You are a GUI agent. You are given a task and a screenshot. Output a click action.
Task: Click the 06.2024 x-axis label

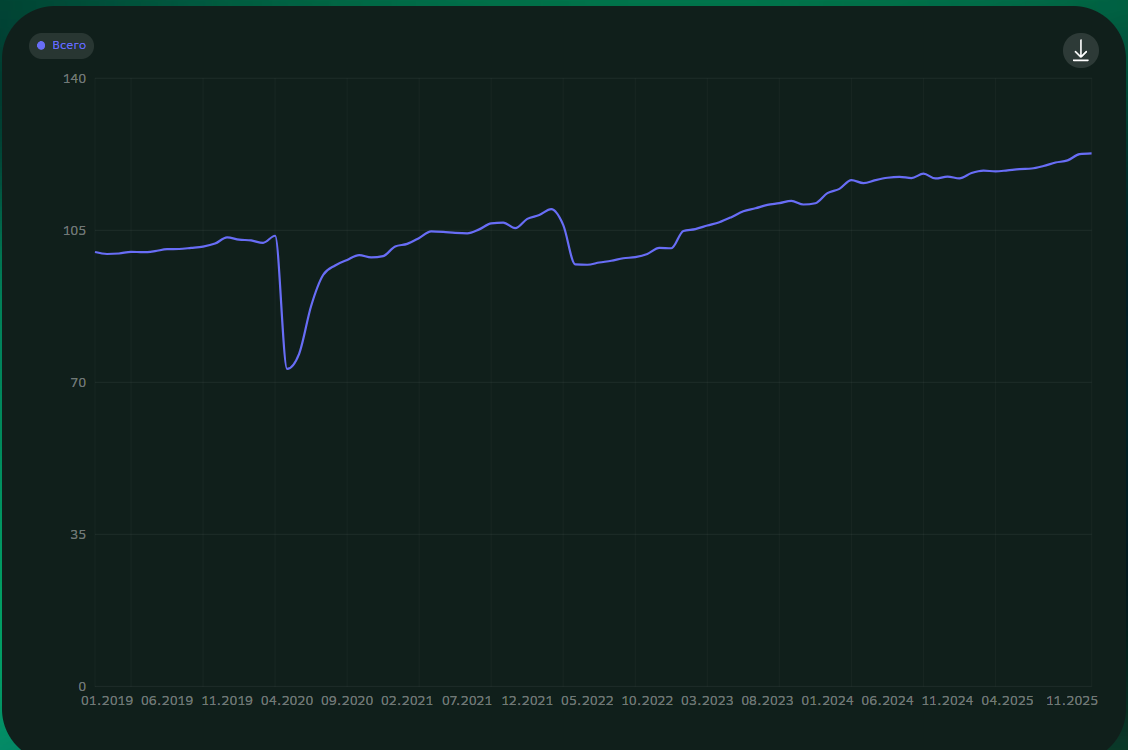888,700
